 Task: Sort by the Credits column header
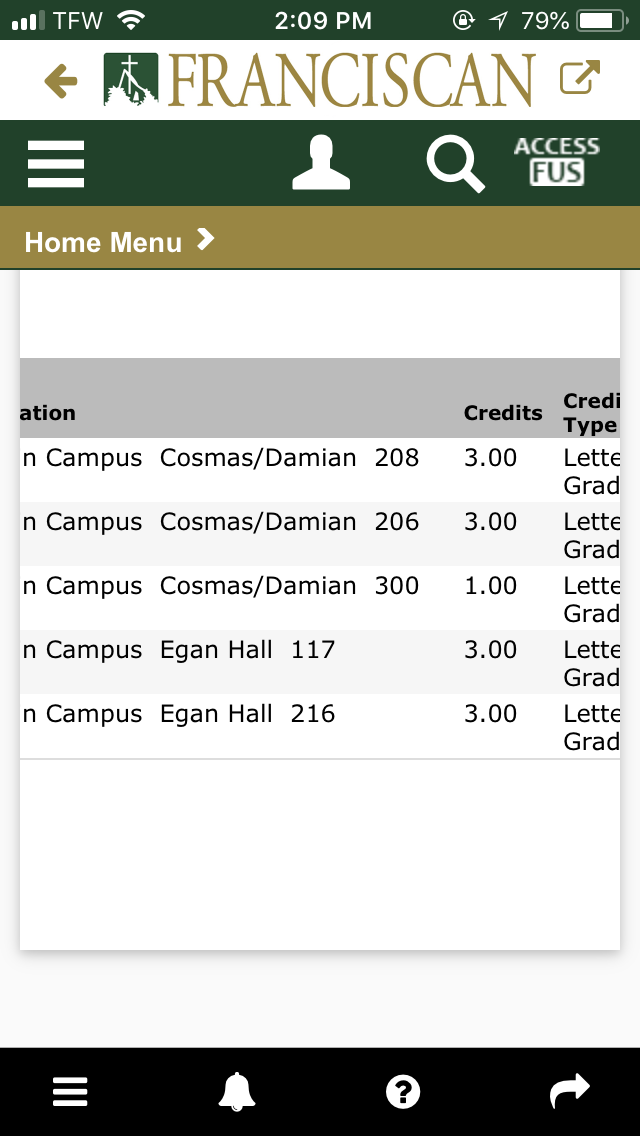503,413
